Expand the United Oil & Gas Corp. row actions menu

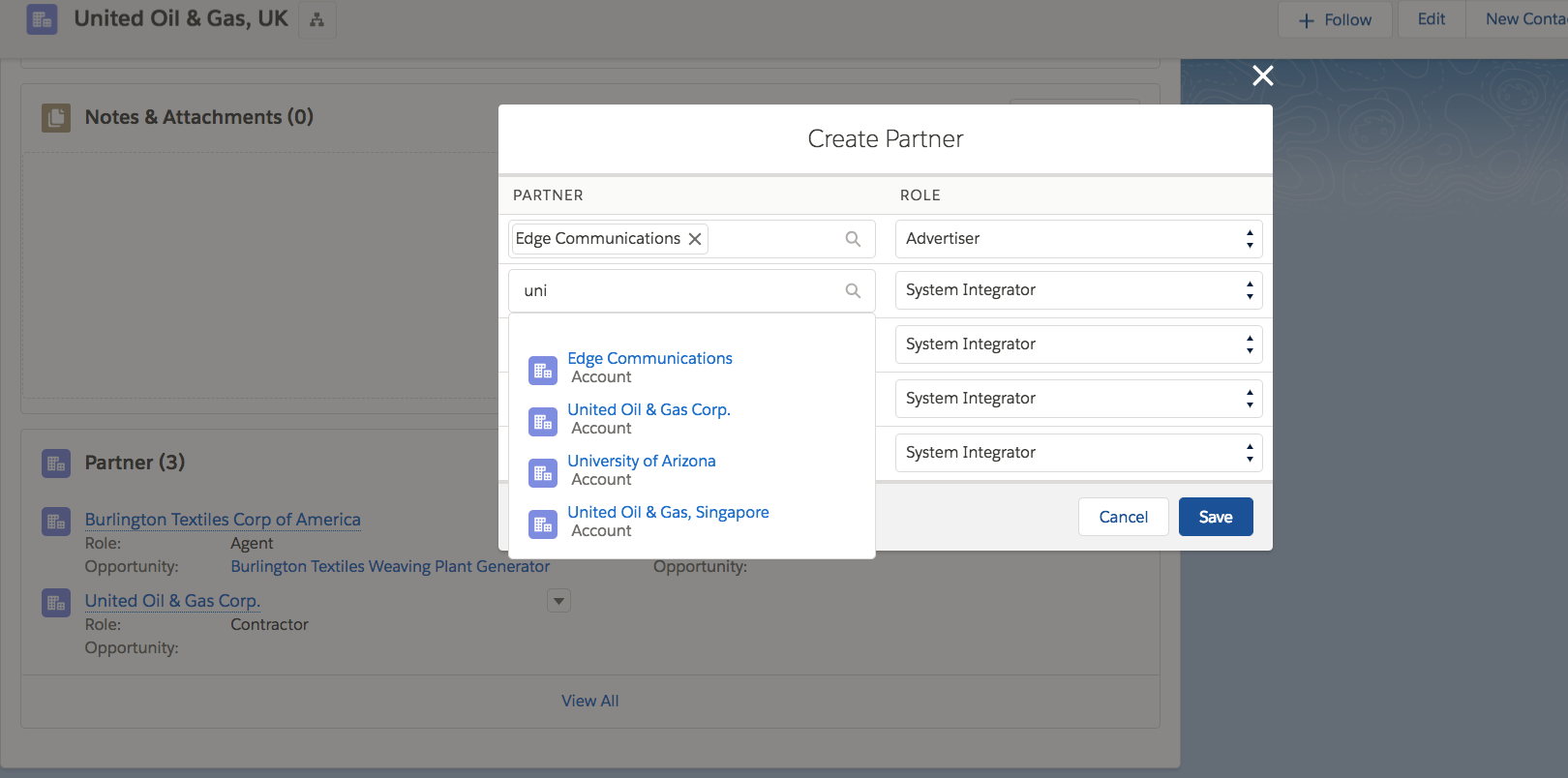(558, 601)
